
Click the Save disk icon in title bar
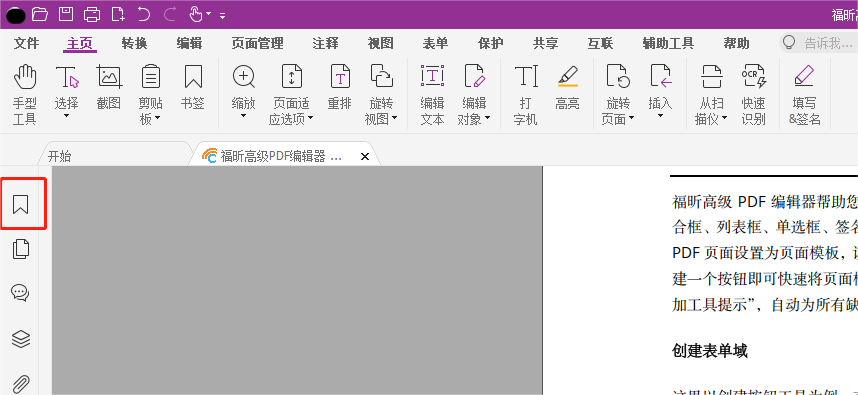coord(66,14)
